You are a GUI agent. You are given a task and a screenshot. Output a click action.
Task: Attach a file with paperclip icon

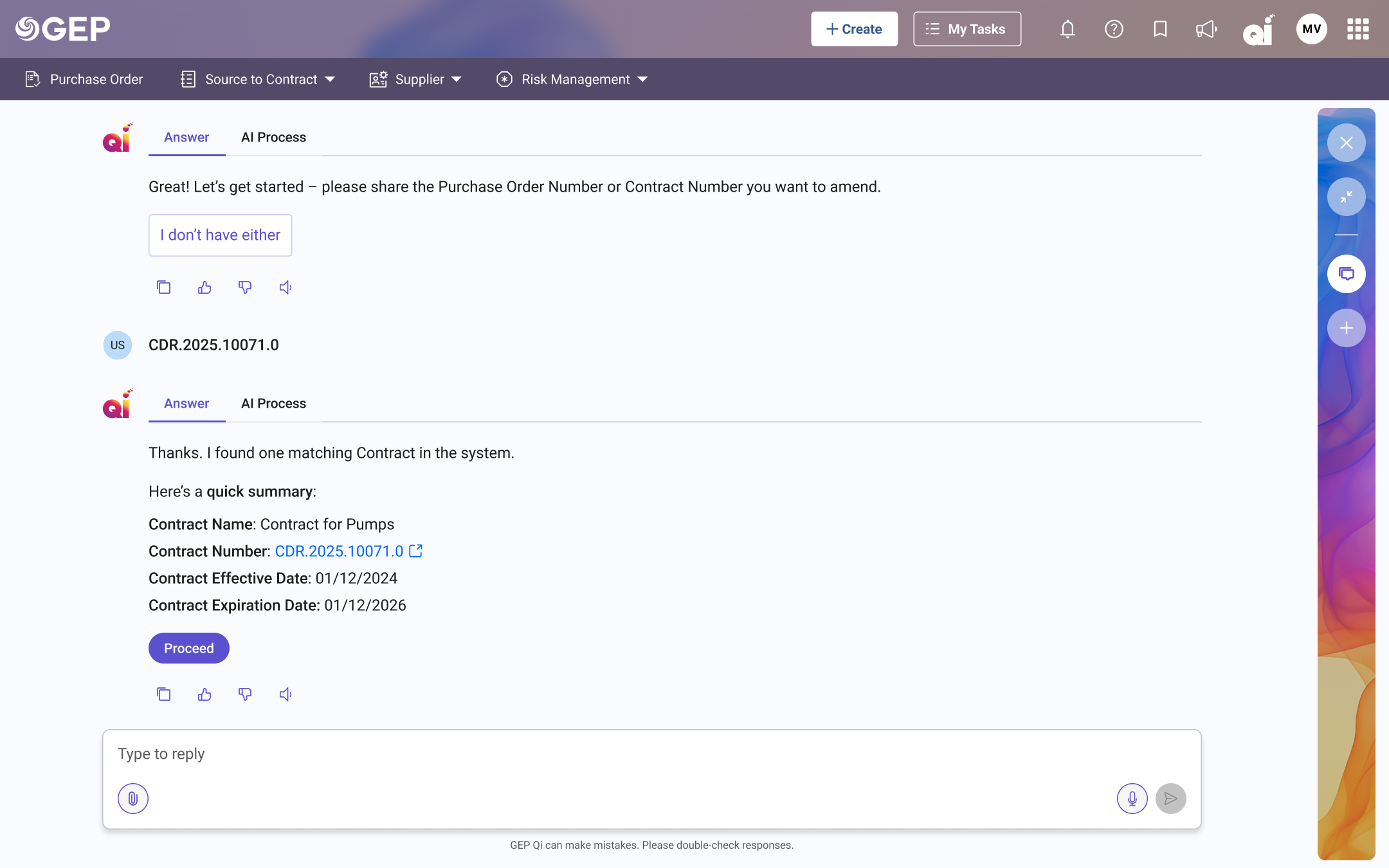pos(133,799)
